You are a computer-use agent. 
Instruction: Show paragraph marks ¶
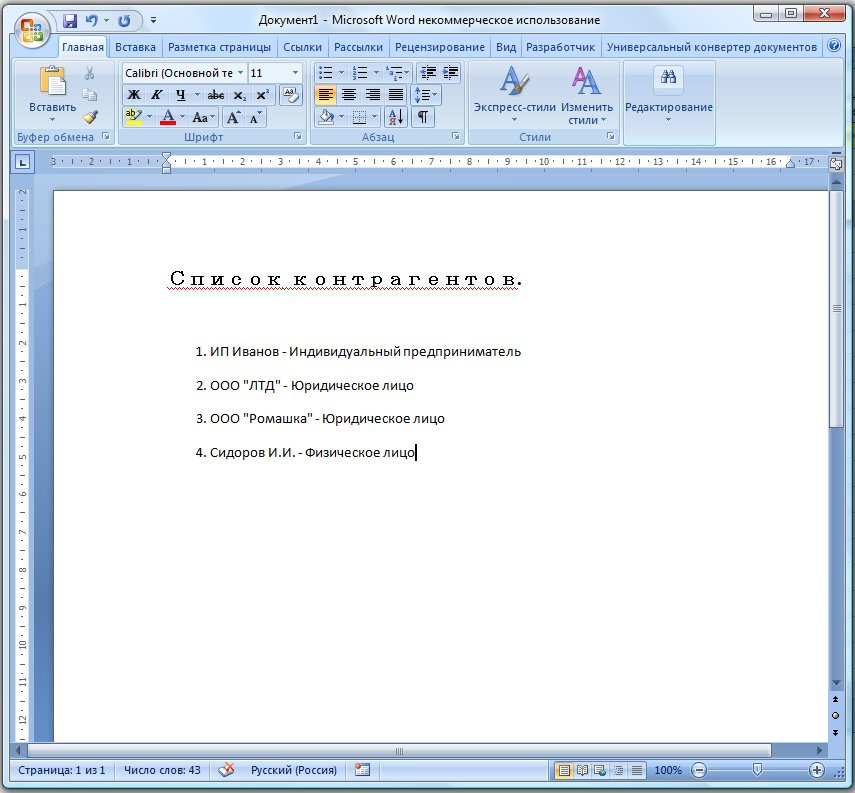click(423, 117)
